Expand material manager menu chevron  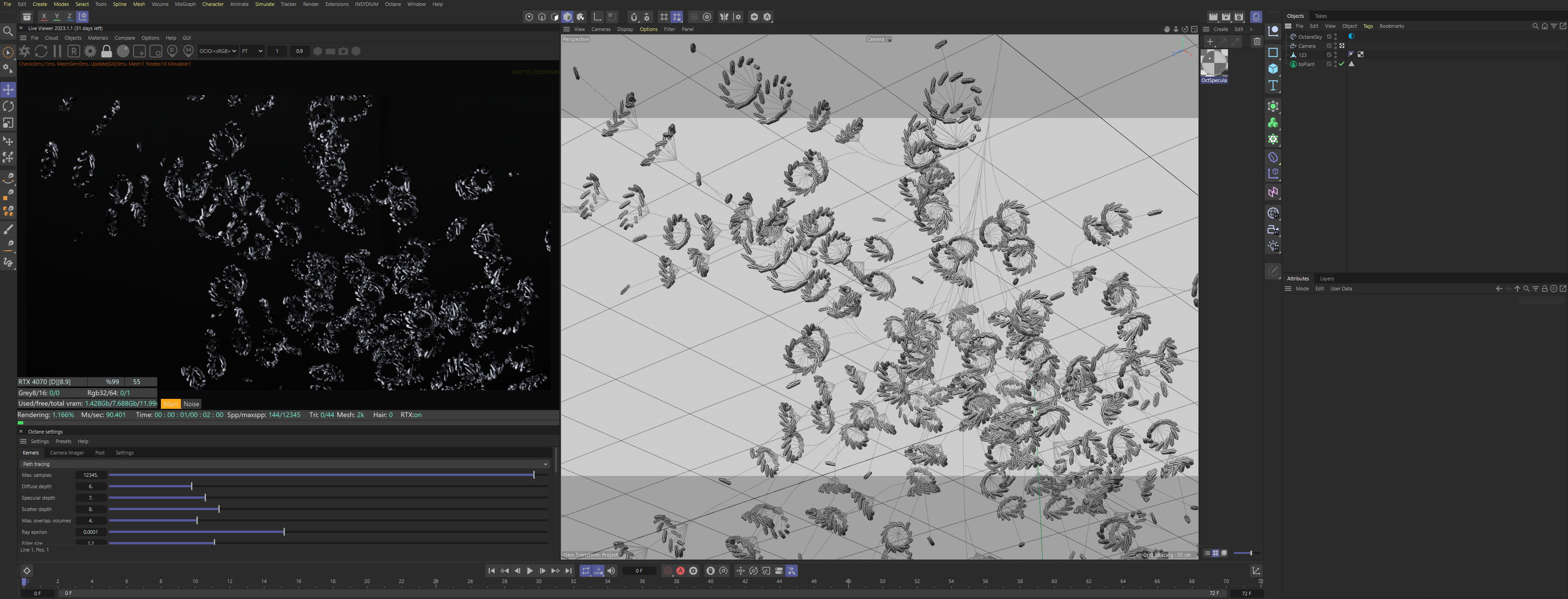1251,29
